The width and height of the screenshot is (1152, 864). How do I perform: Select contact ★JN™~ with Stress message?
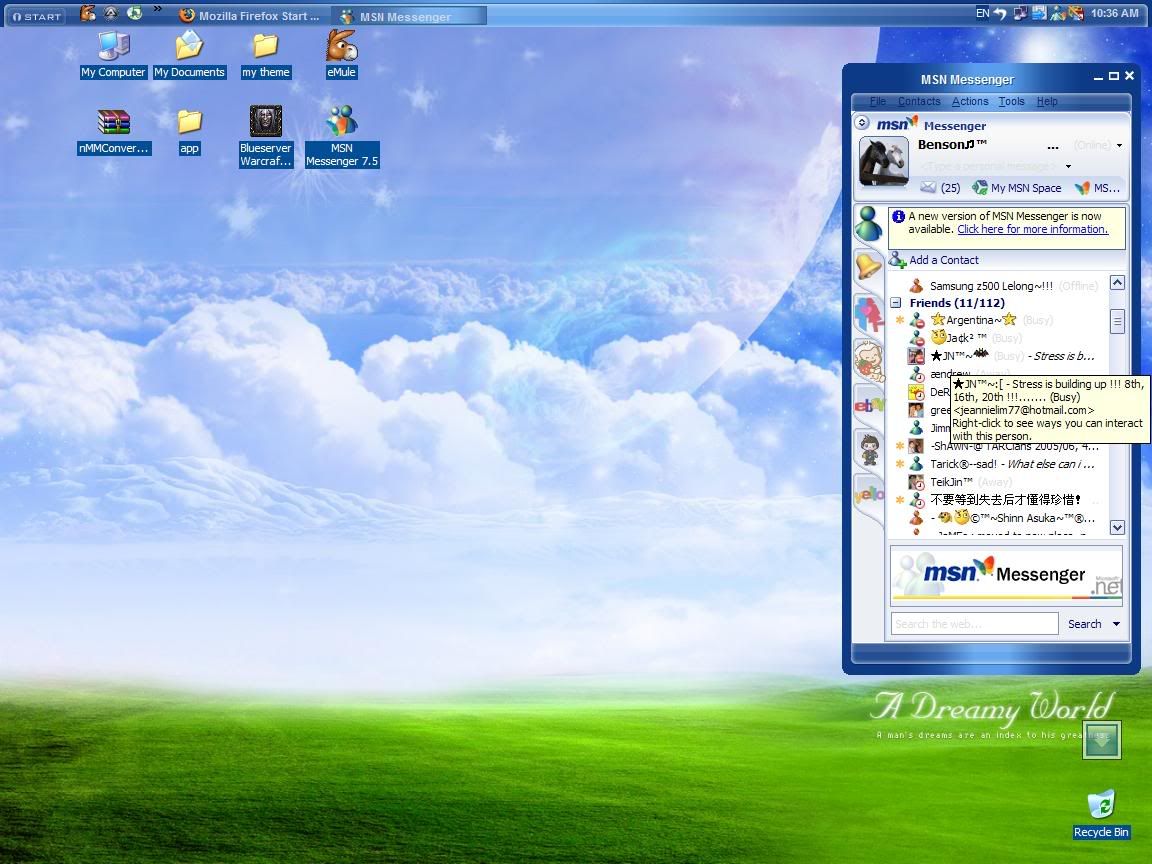click(1003, 356)
